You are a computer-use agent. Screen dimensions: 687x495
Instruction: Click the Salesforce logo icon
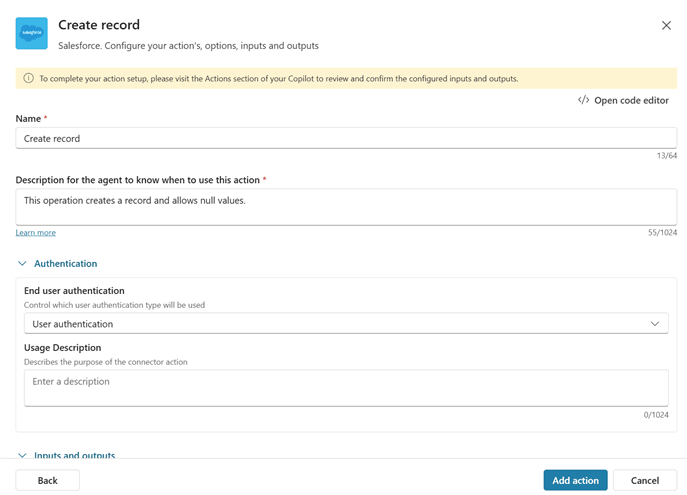(x=32, y=33)
